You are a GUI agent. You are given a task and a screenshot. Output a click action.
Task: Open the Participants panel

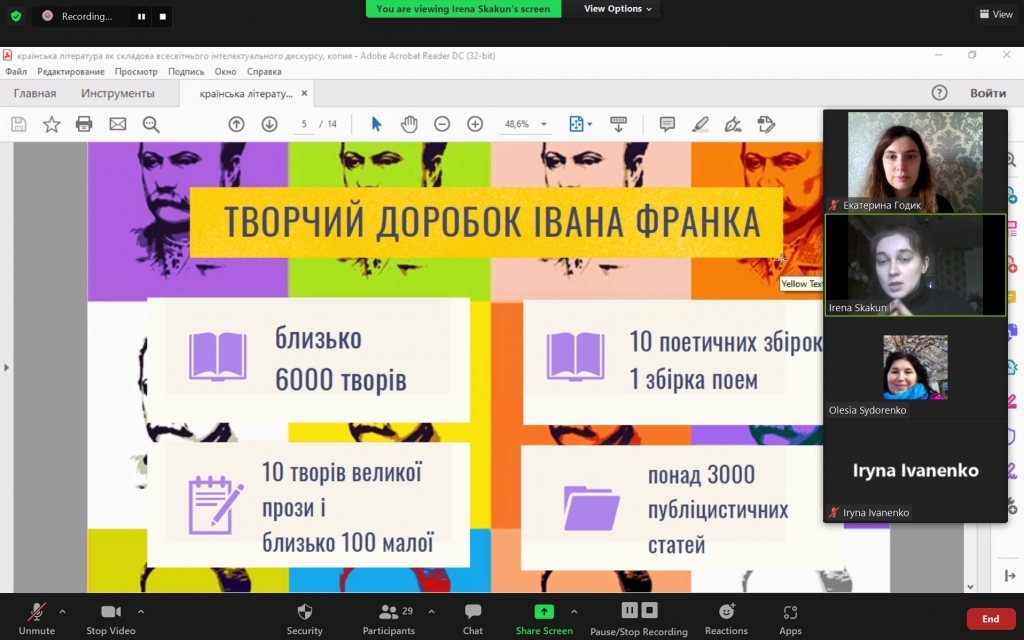(389, 618)
